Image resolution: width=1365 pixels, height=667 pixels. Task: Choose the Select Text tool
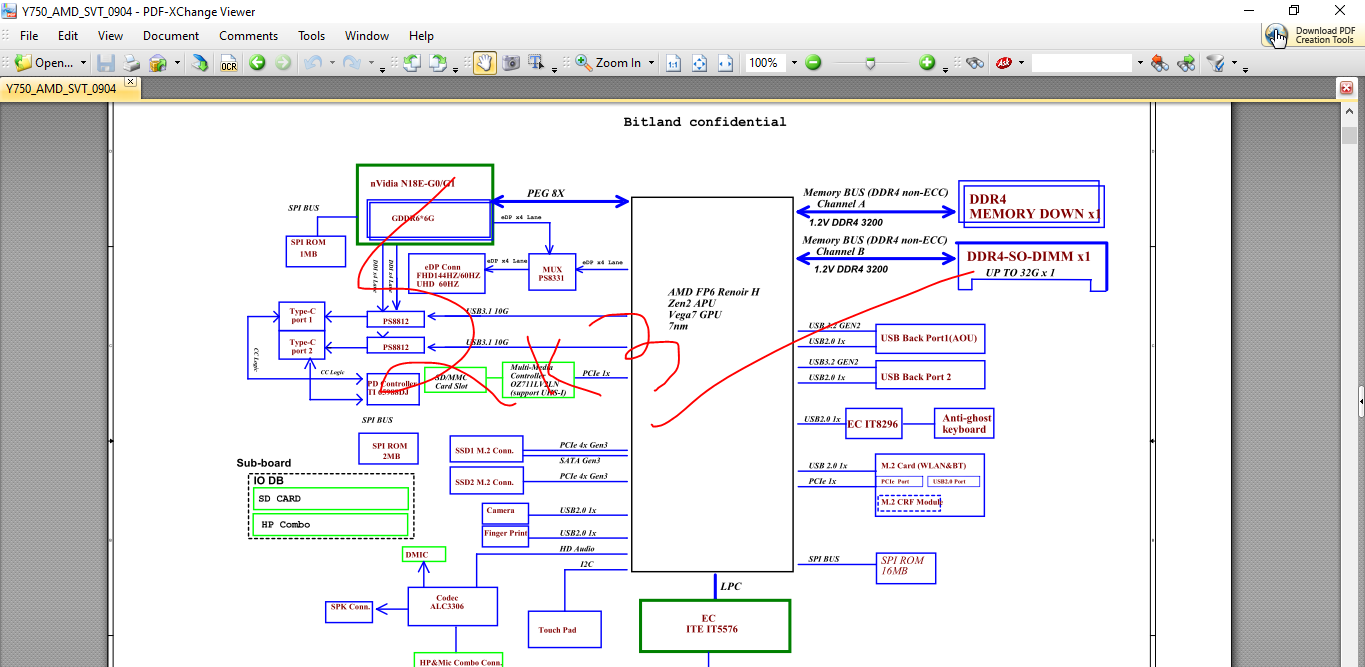[x=537, y=62]
